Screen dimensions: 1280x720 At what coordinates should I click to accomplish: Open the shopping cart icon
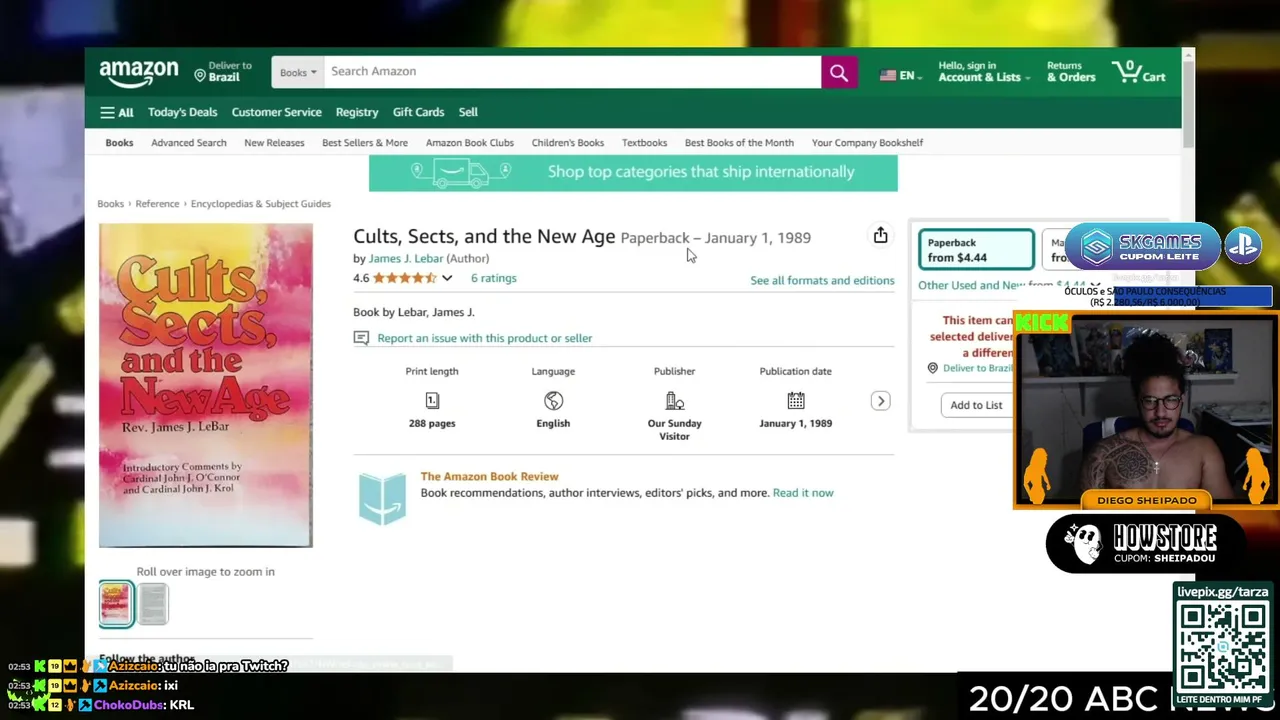pyautogui.click(x=1139, y=72)
